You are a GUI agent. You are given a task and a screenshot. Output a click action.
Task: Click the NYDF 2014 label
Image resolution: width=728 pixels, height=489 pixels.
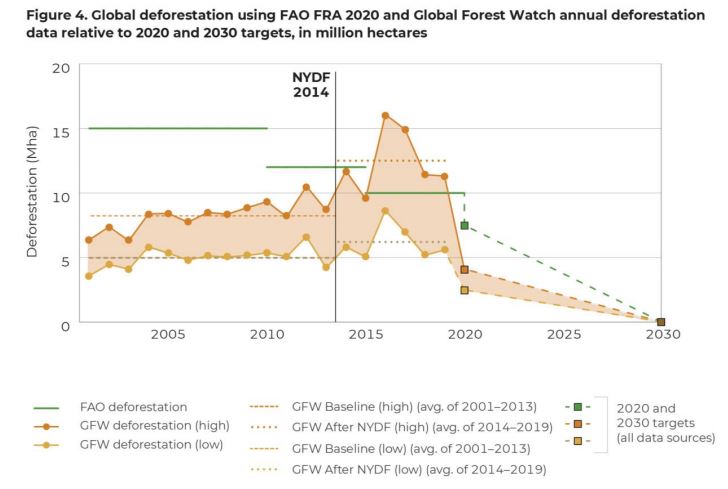[311, 85]
